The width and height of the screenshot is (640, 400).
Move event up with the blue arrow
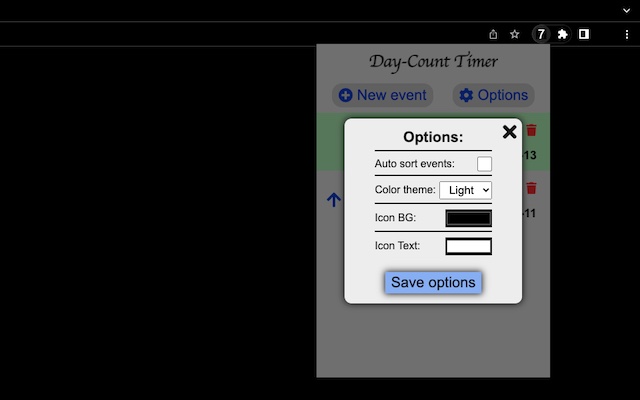point(333,200)
